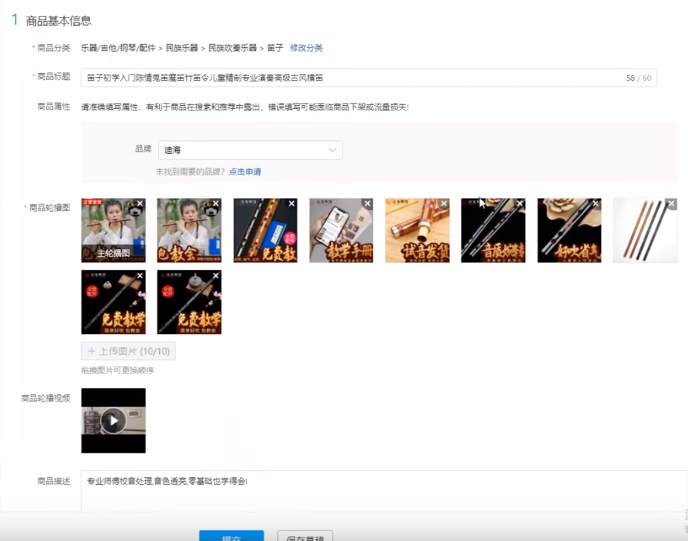Click the 上传图片 (10/10) button

click(128, 351)
